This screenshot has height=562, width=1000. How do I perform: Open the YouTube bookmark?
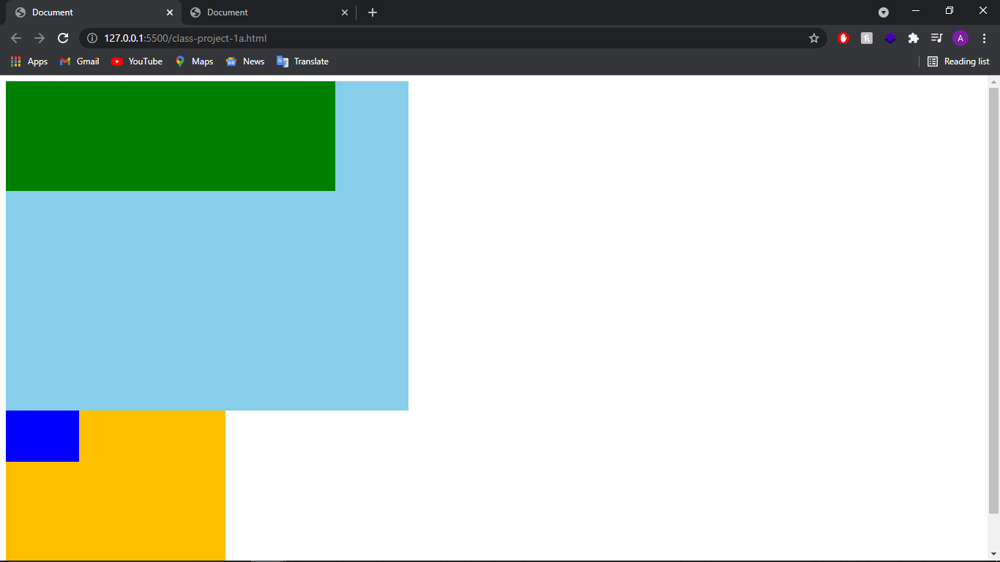click(x=137, y=61)
